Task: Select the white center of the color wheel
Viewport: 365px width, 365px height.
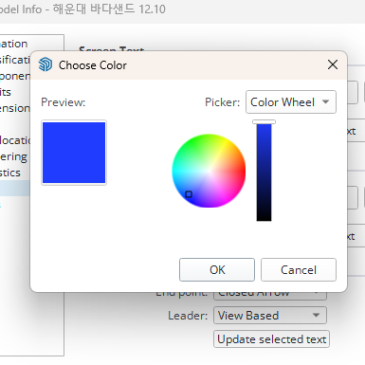Action: pyautogui.click(x=209, y=171)
